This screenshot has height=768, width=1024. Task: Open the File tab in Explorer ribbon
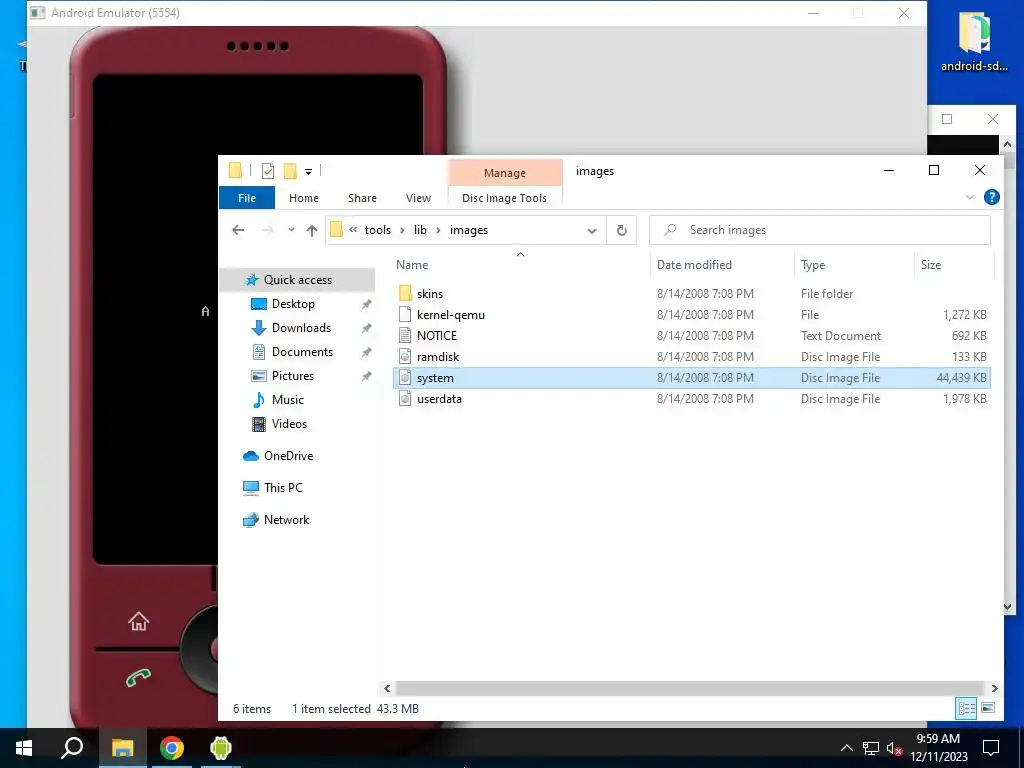point(247,198)
